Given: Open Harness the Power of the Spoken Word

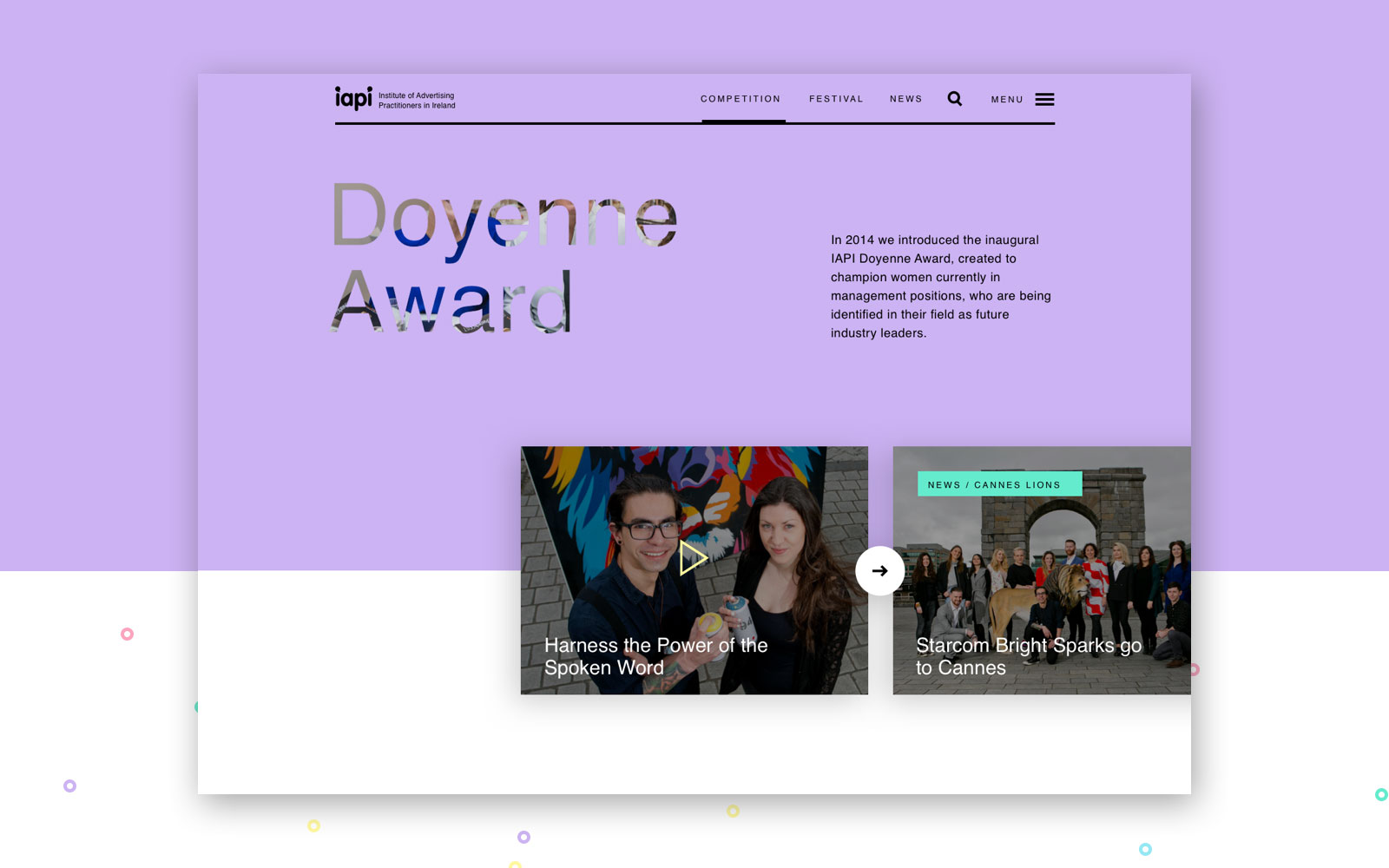Looking at the screenshot, I should point(656,657).
